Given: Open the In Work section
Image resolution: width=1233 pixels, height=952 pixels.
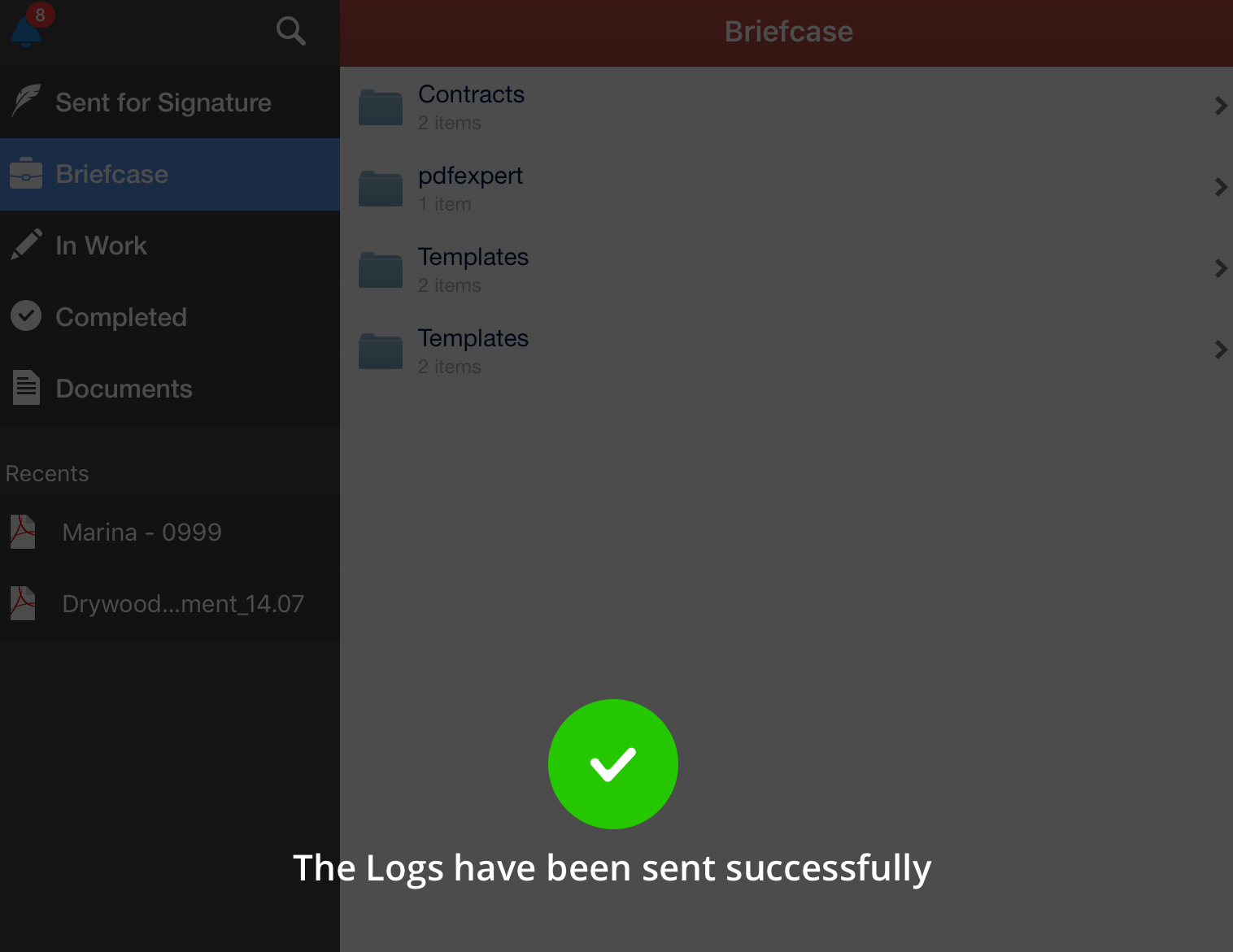Looking at the screenshot, I should (x=101, y=246).
